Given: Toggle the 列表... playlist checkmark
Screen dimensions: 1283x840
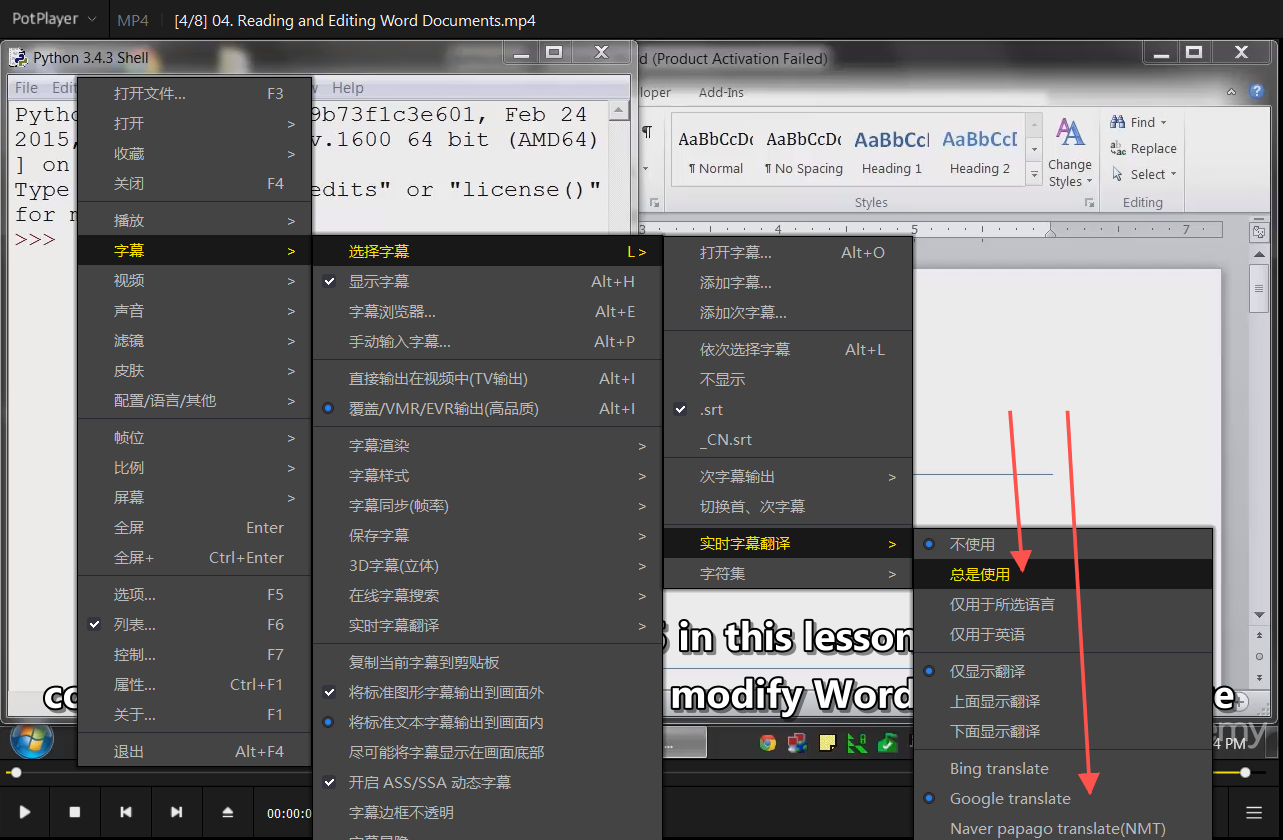Looking at the screenshot, I should pyautogui.click(x=195, y=625).
